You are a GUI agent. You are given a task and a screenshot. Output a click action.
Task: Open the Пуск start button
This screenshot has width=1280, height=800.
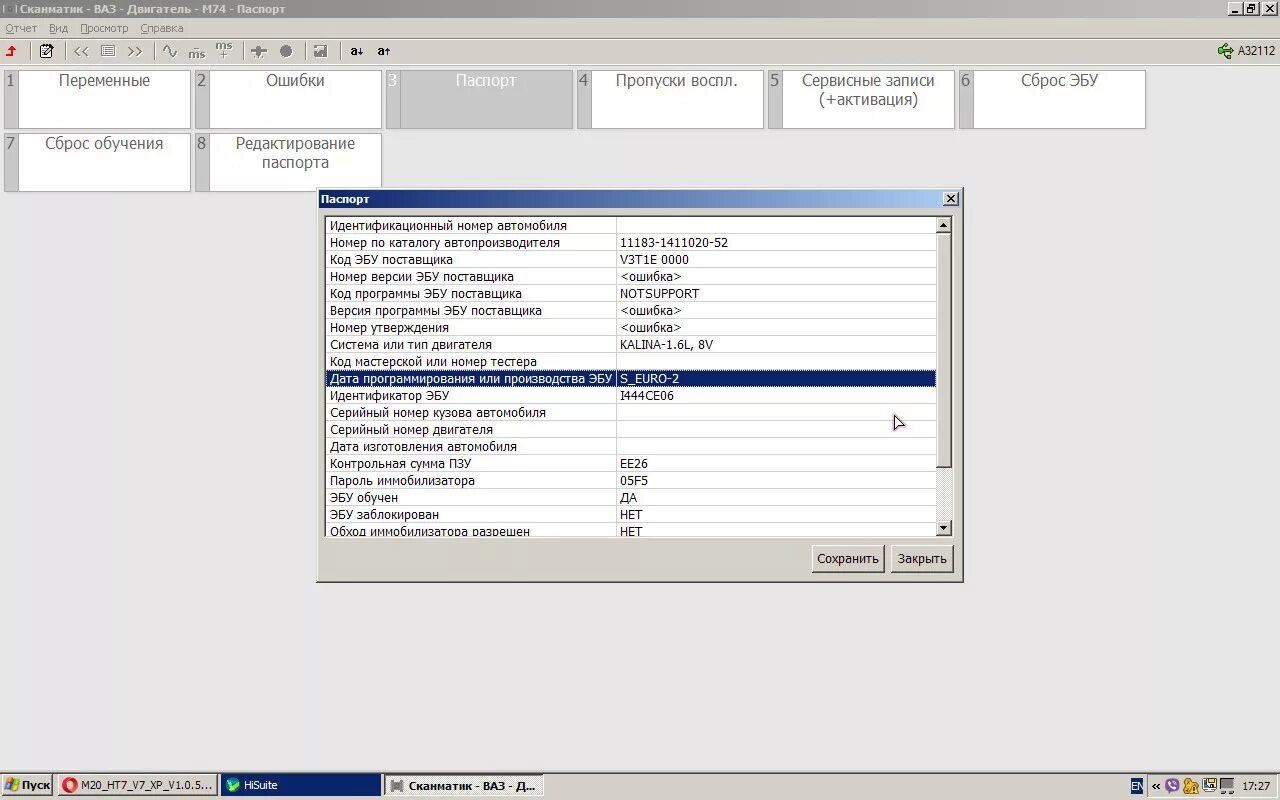pos(27,785)
